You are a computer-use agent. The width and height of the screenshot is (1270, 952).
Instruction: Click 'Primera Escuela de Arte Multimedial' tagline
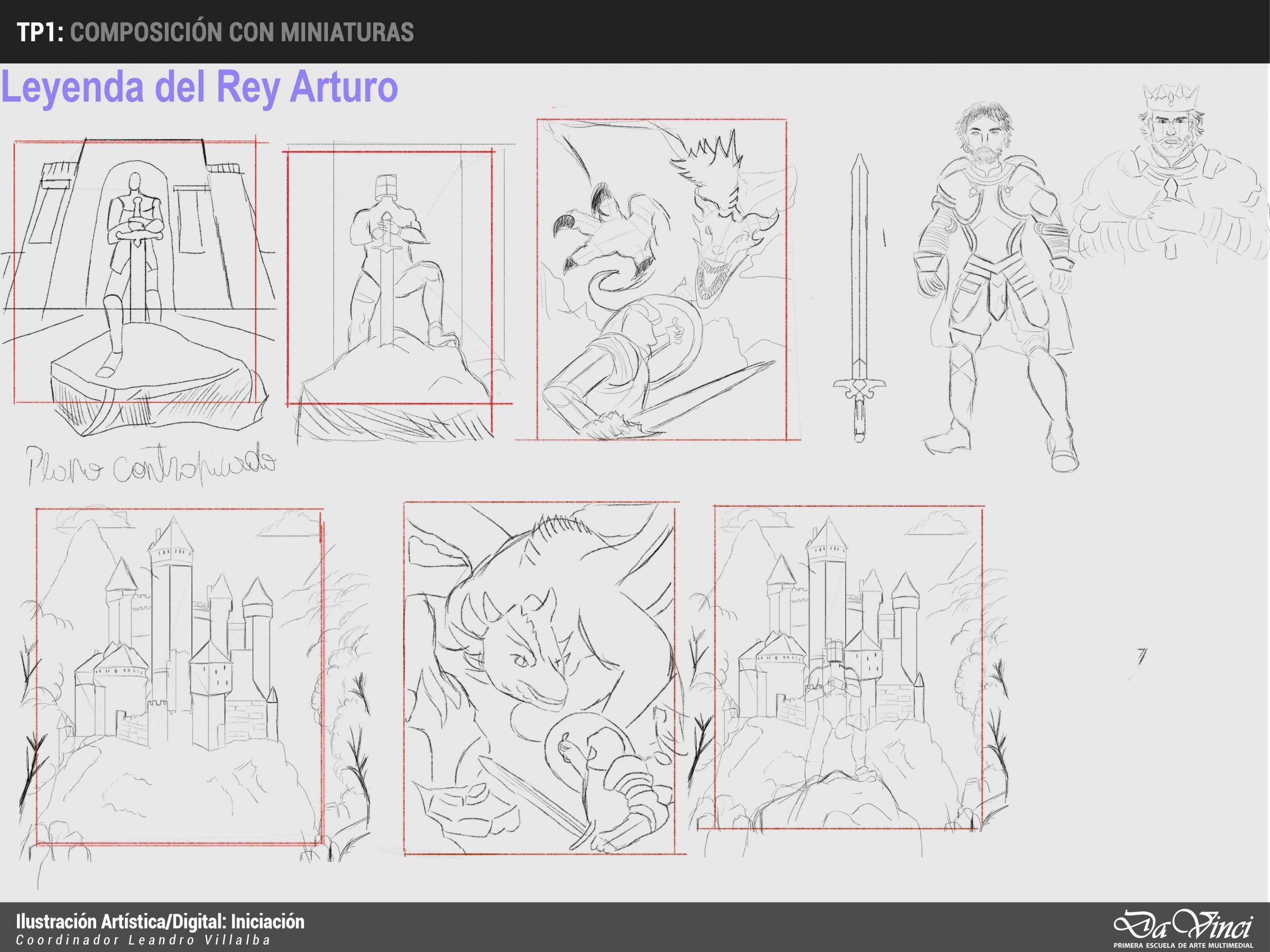click(x=1183, y=946)
